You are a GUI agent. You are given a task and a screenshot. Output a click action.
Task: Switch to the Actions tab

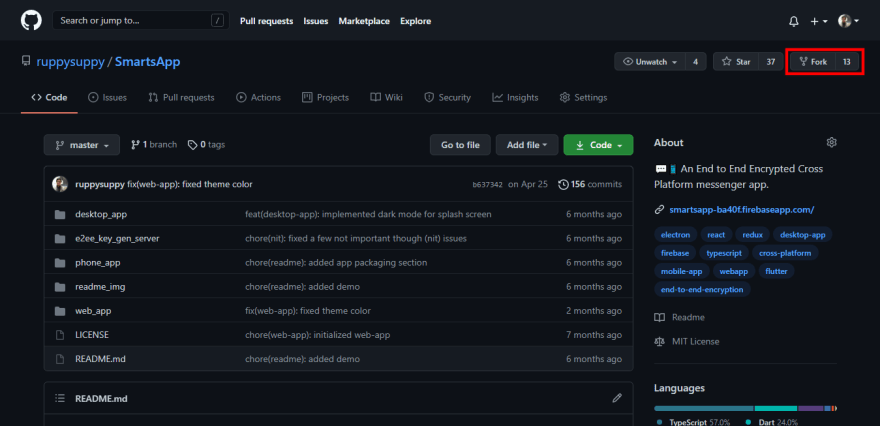[258, 98]
